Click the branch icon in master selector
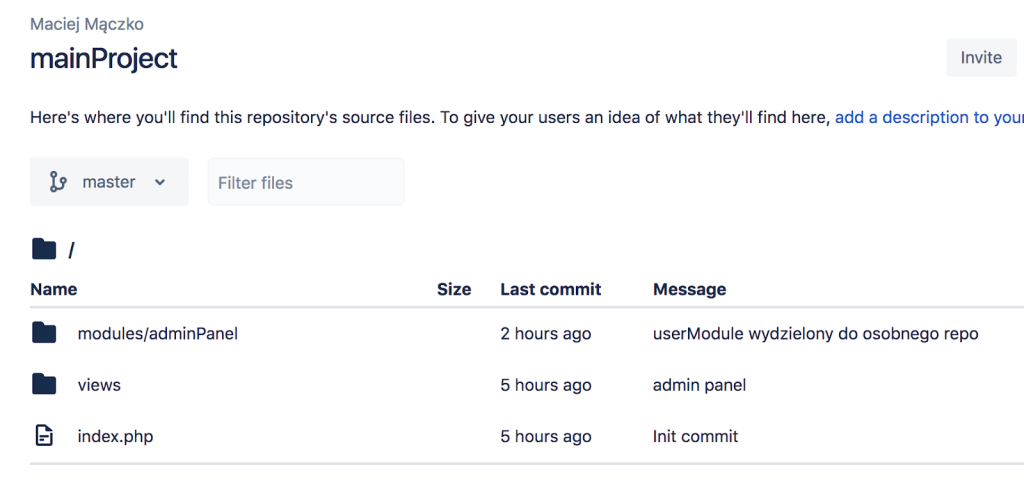 (x=58, y=182)
